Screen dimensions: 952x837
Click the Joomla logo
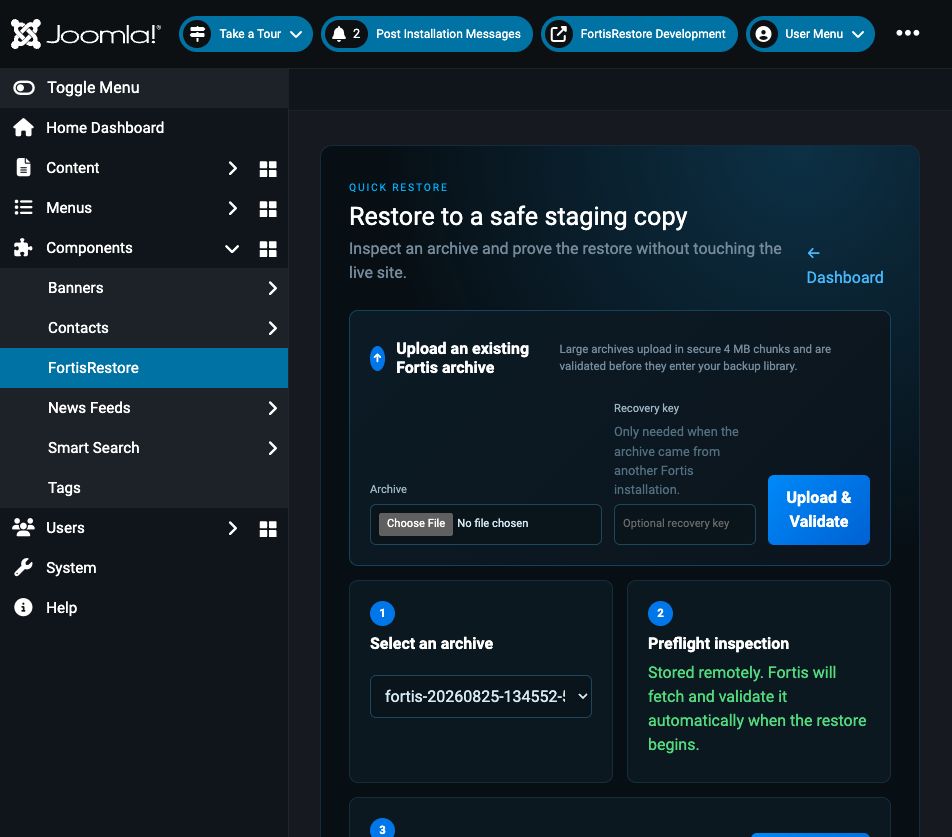[x=86, y=34]
